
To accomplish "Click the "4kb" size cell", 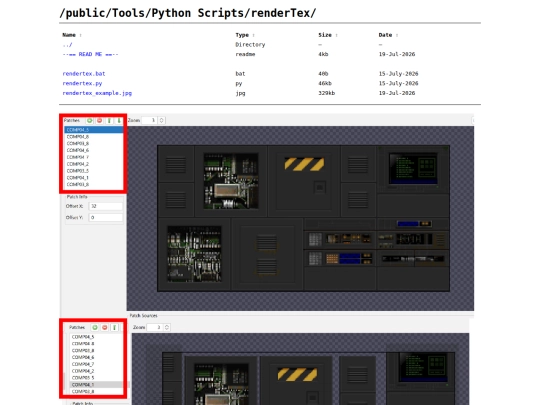I will [323, 54].
